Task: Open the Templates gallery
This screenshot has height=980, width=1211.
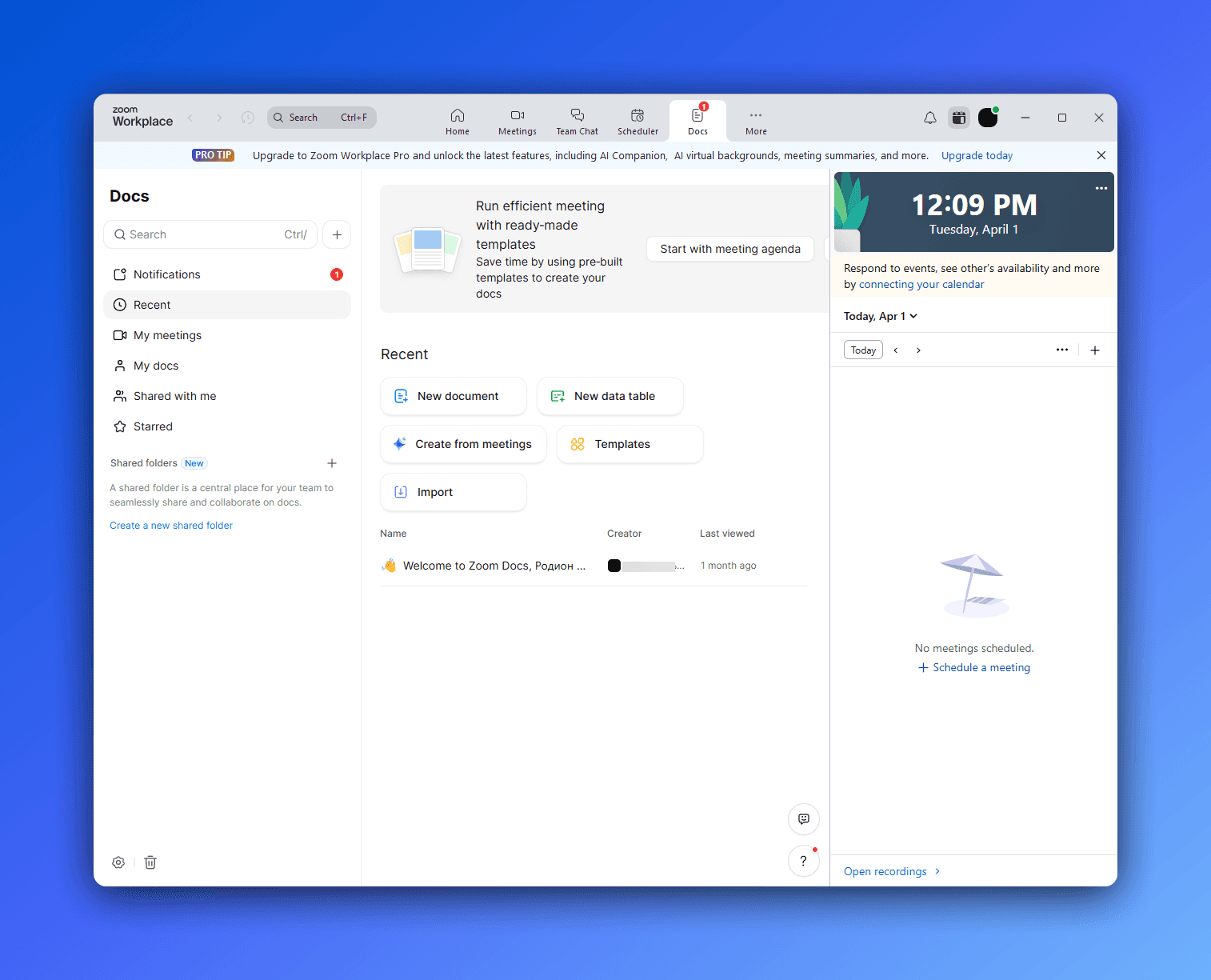Action: coord(630,444)
